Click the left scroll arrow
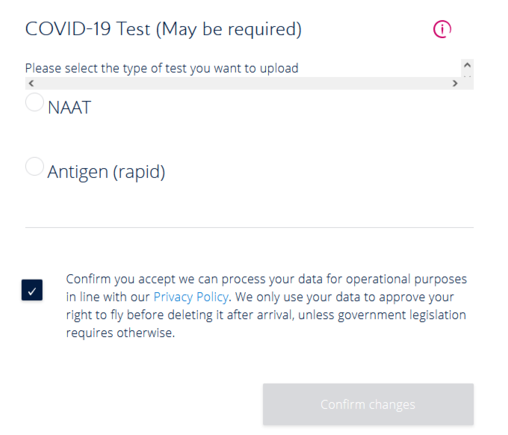 [31, 83]
